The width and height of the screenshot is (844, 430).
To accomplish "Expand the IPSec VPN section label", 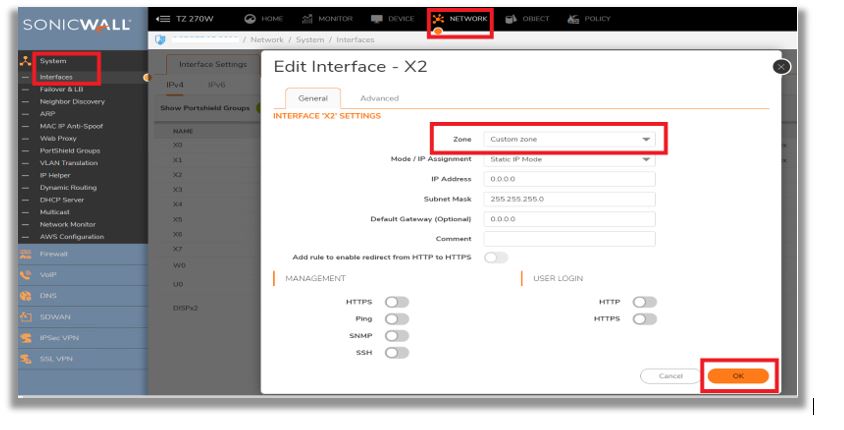I will (59, 338).
